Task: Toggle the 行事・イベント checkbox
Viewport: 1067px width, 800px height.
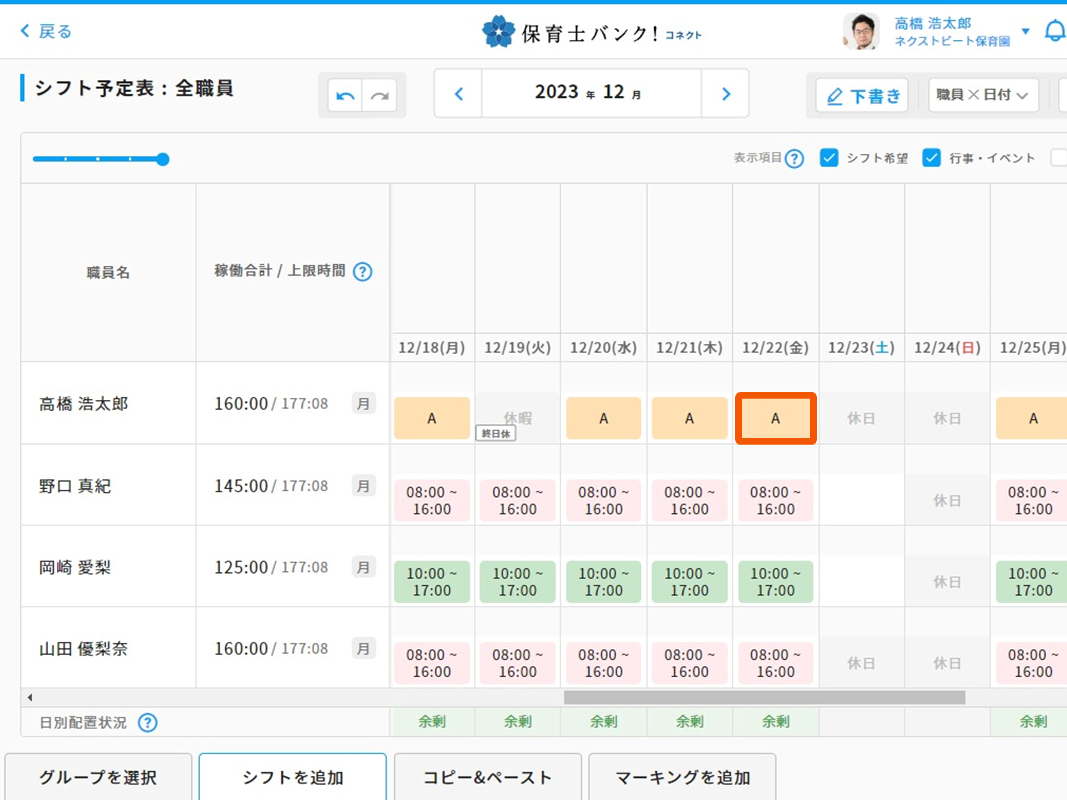Action: 932,158
